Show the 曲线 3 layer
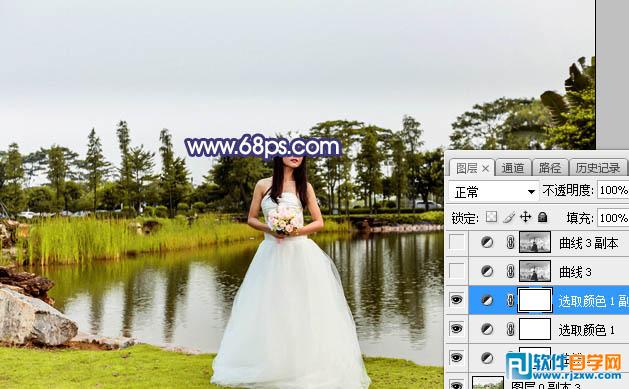Image resolution: width=629 pixels, height=389 pixels. pyautogui.click(x=457, y=271)
